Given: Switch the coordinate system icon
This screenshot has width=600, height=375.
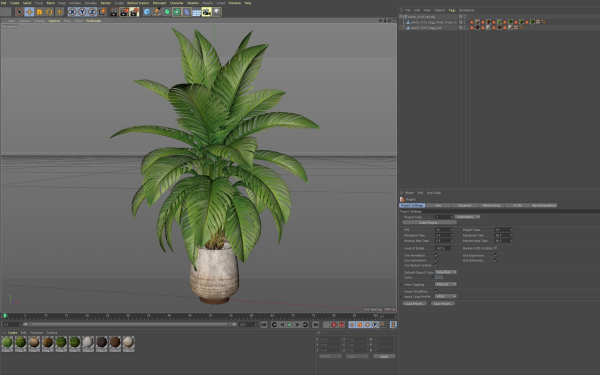Looking at the screenshot, I should coord(102,12).
